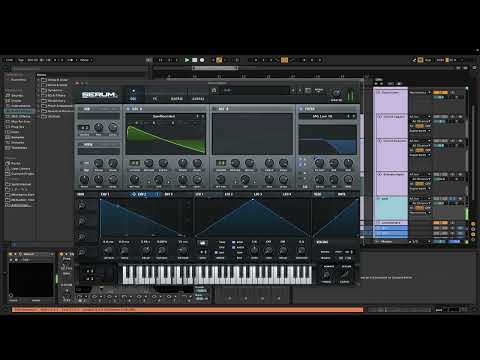Click the ENV Sustain knob
The height and width of the screenshot is (360, 480).
[162, 251]
